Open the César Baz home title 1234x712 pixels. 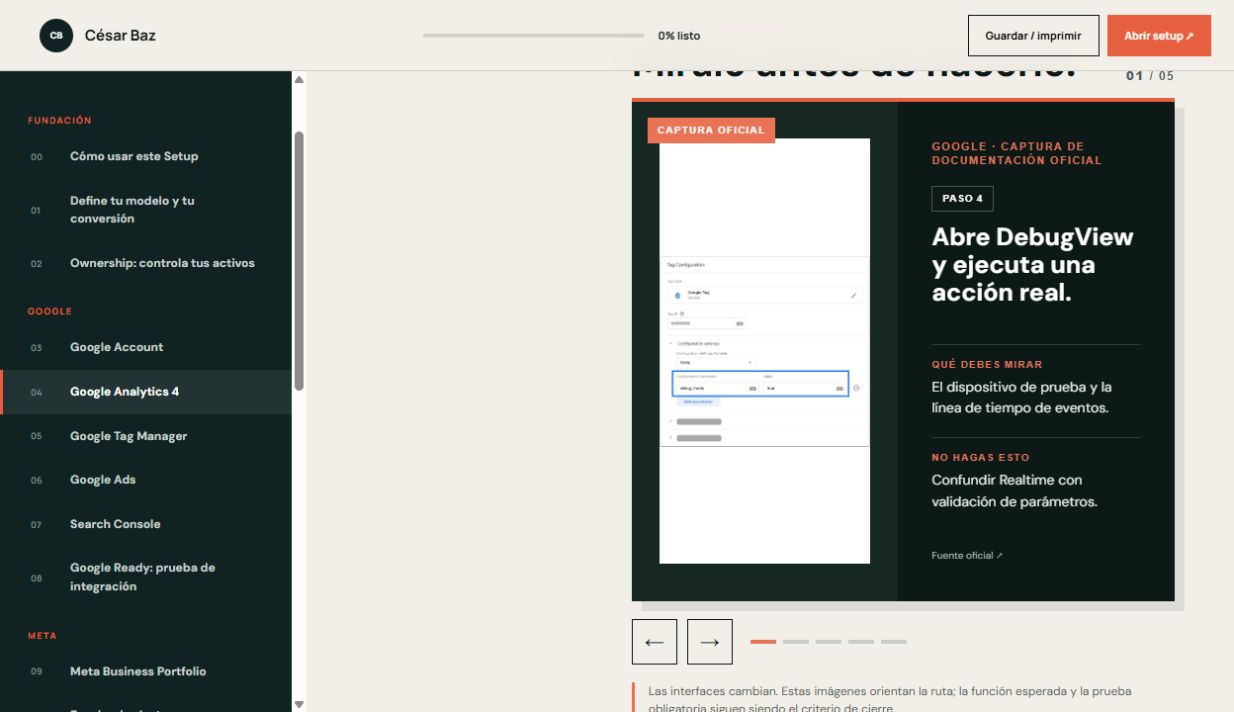120,36
